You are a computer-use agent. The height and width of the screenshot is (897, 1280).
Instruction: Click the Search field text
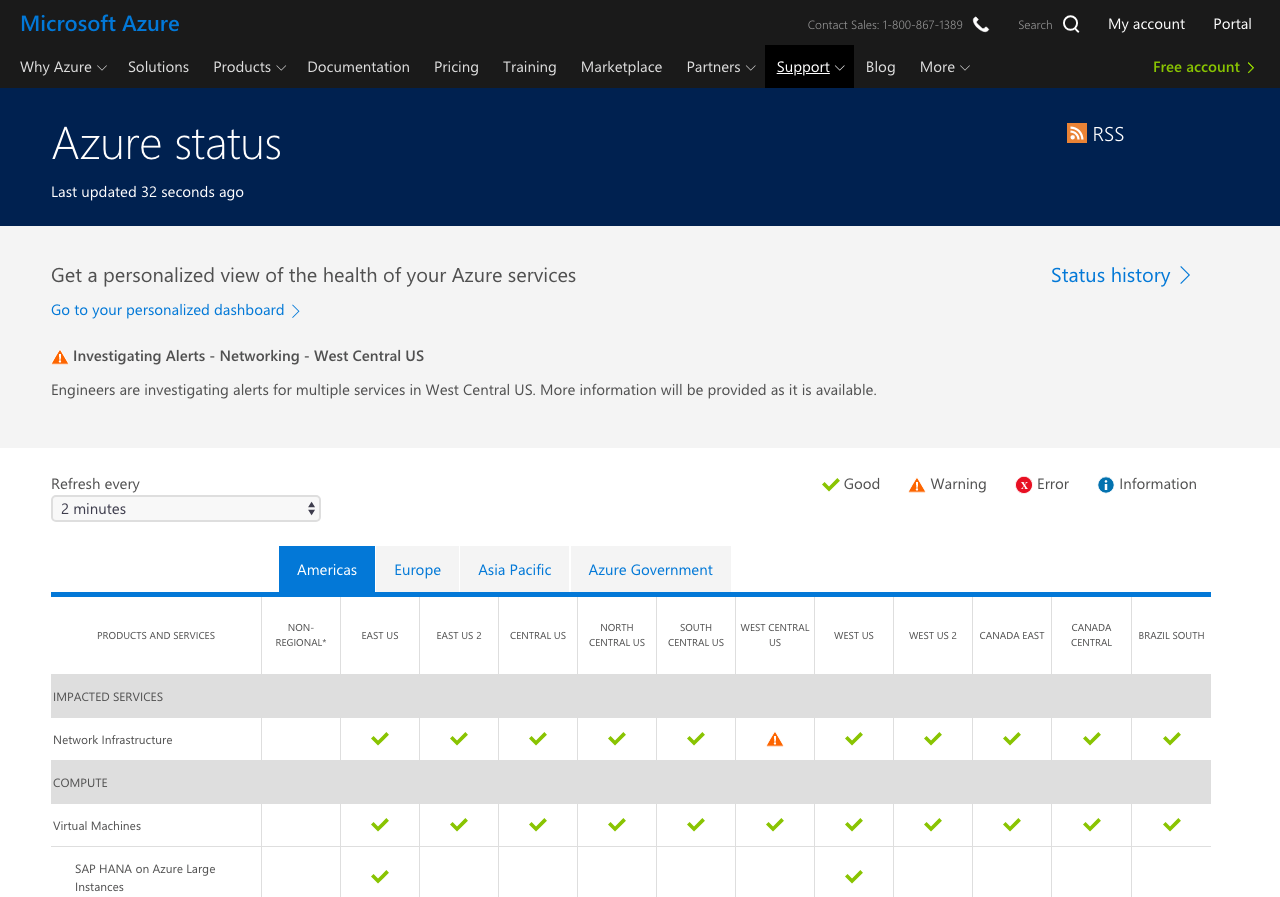tap(1035, 25)
